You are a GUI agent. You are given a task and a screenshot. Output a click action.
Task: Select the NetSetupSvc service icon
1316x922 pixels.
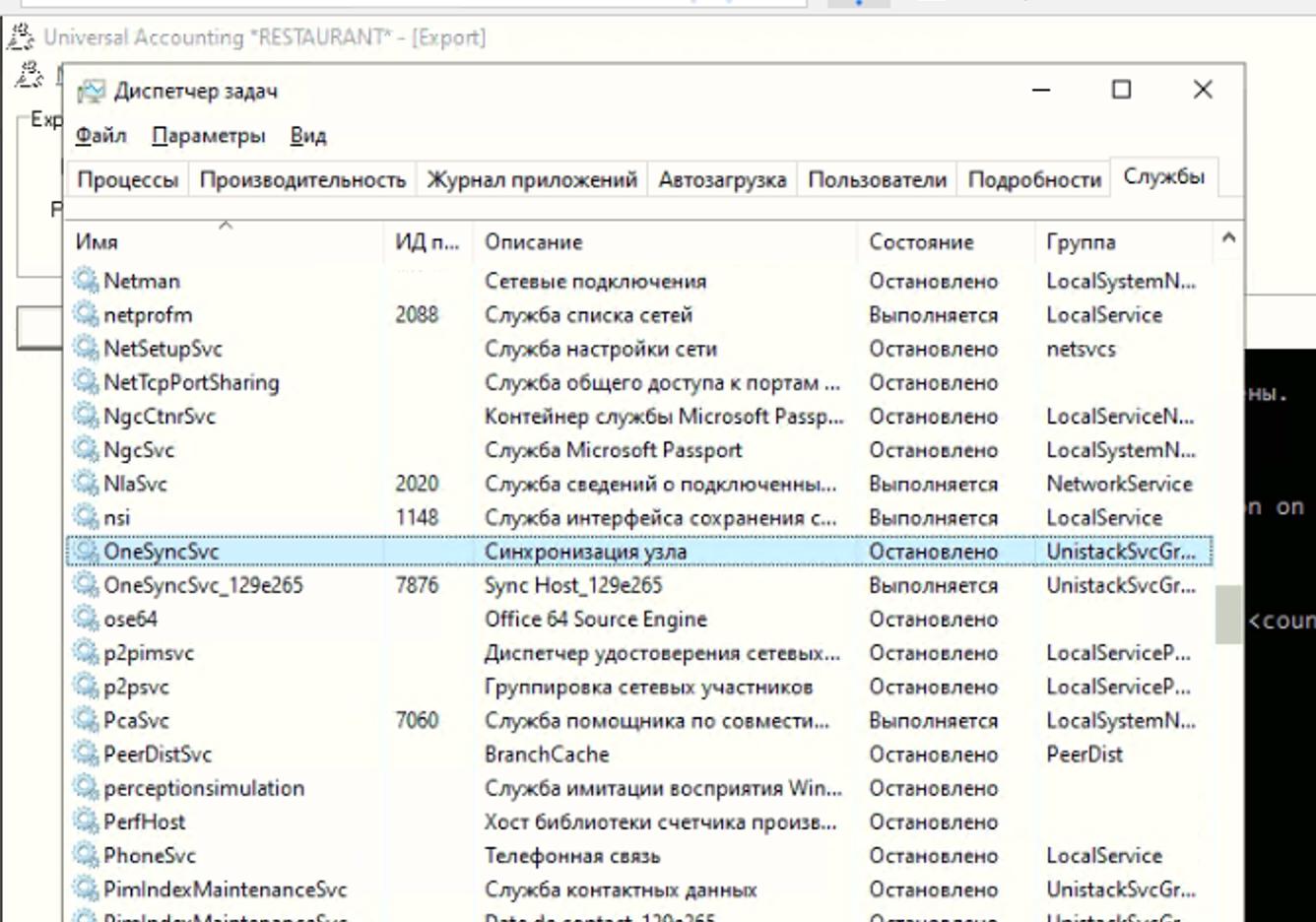pos(87,349)
